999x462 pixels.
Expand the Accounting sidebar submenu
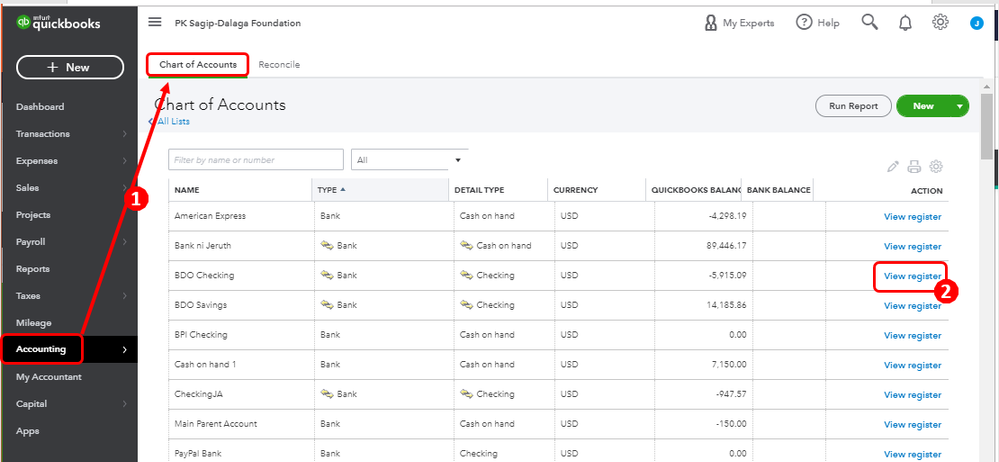[124, 350]
